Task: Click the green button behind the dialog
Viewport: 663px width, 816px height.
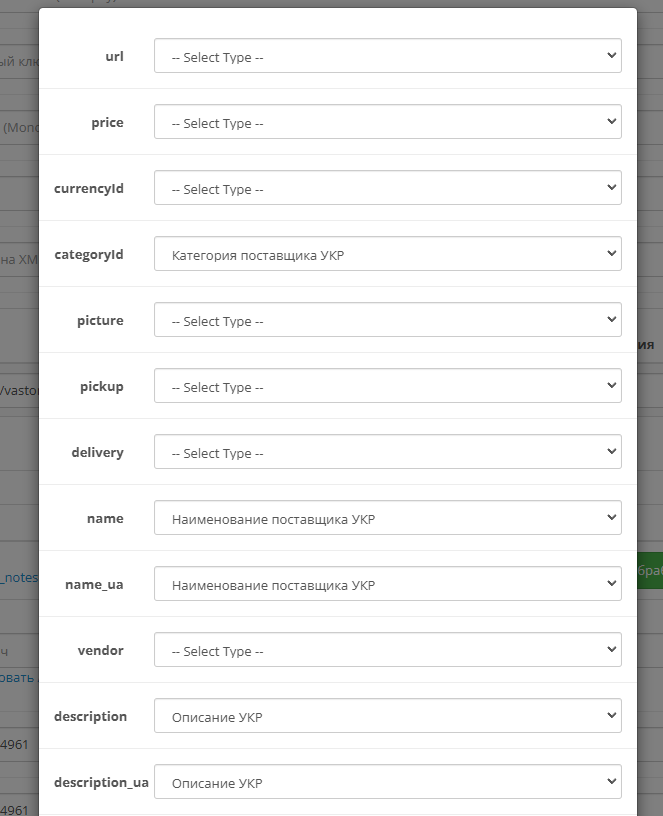Action: point(649,569)
